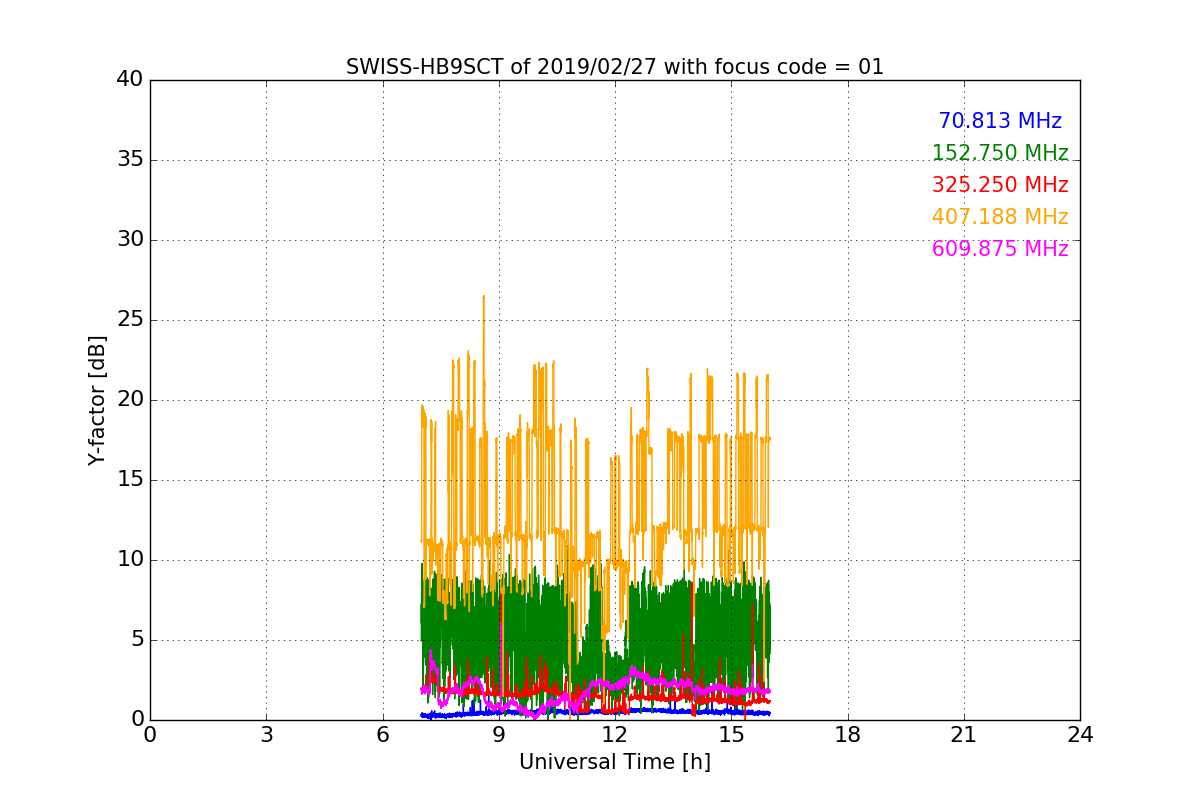The height and width of the screenshot is (800, 1200).
Task: Select the 70.813 MHz legend label
Action: tap(1000, 121)
